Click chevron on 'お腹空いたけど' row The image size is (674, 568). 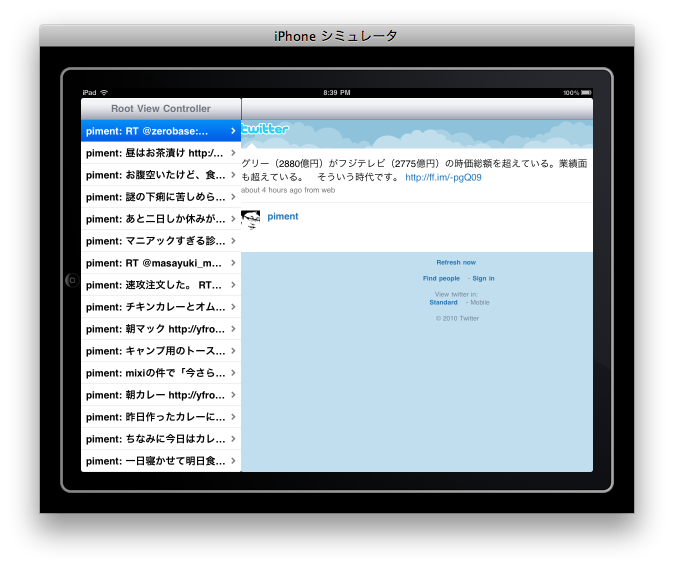233,175
